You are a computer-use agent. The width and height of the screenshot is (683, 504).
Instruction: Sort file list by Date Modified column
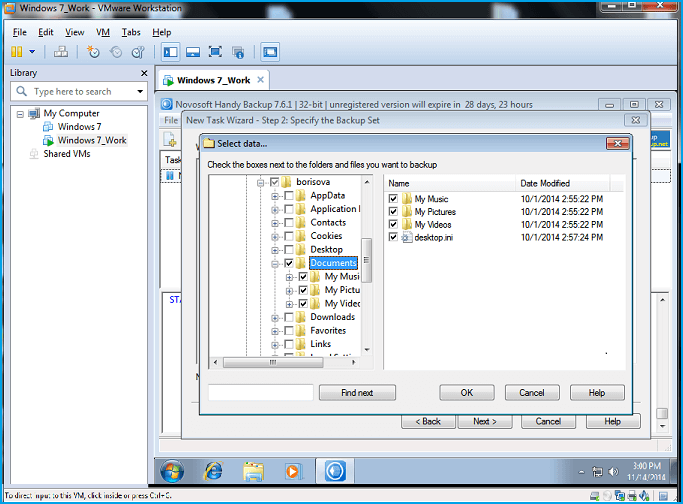[562, 183]
